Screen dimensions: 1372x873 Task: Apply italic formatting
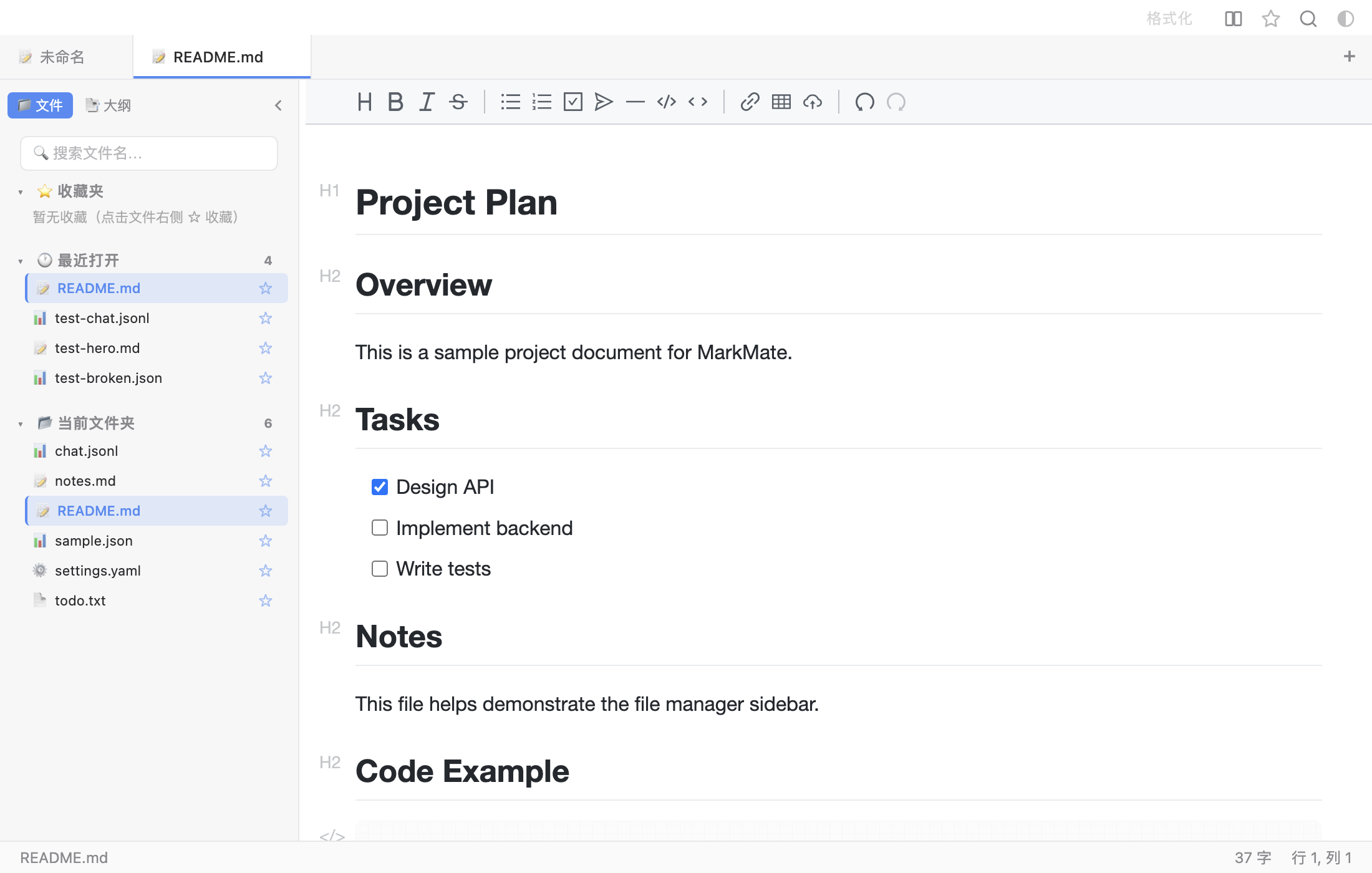click(427, 102)
